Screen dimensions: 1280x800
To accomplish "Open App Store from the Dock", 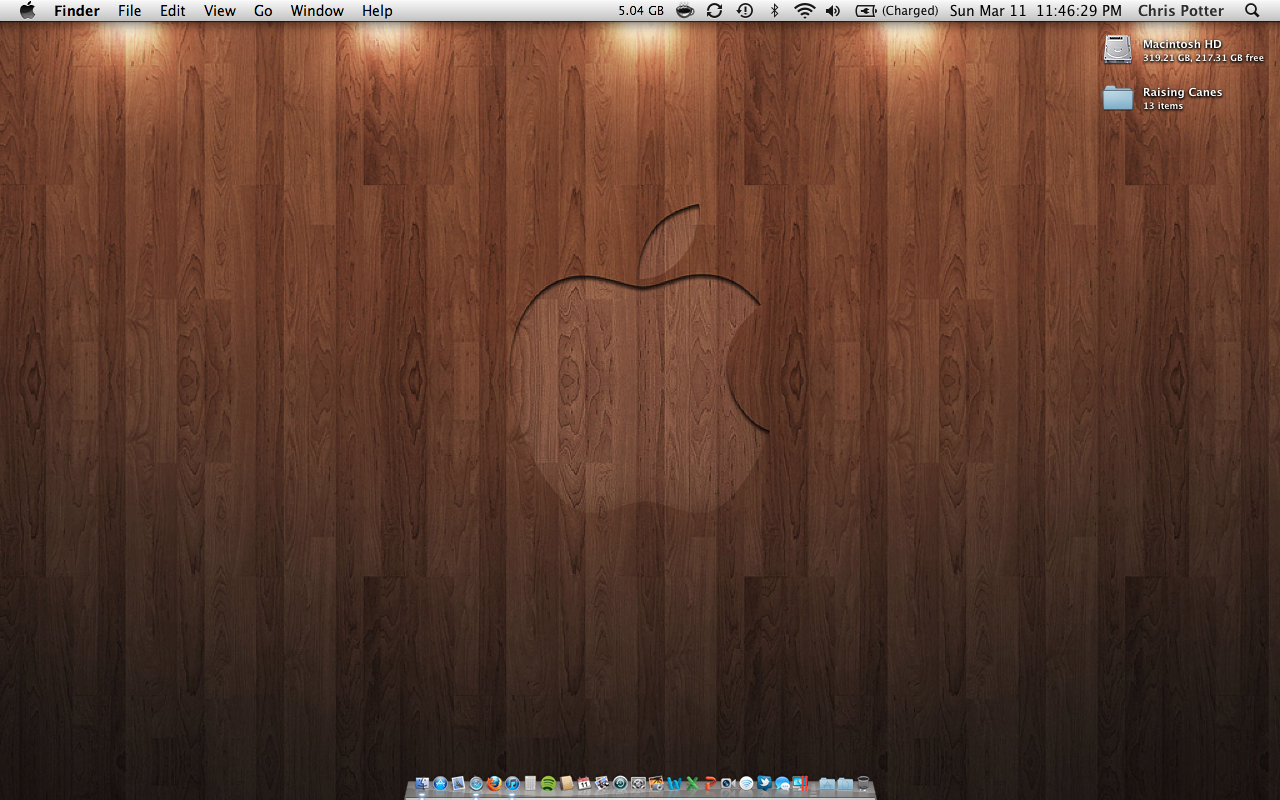I will coord(440,784).
